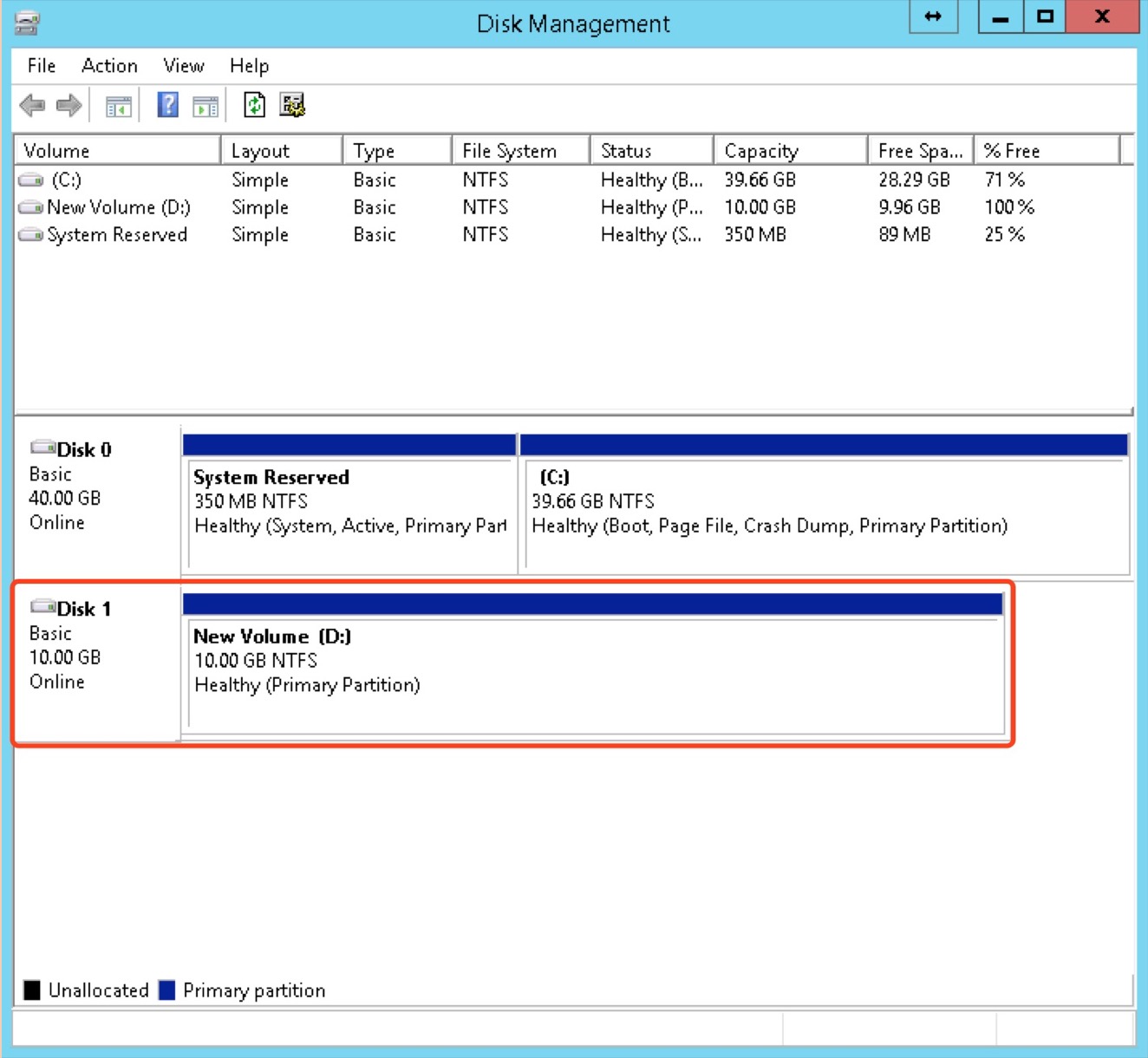Open the Action menu
The height and width of the screenshot is (1058, 1148).
point(109,66)
